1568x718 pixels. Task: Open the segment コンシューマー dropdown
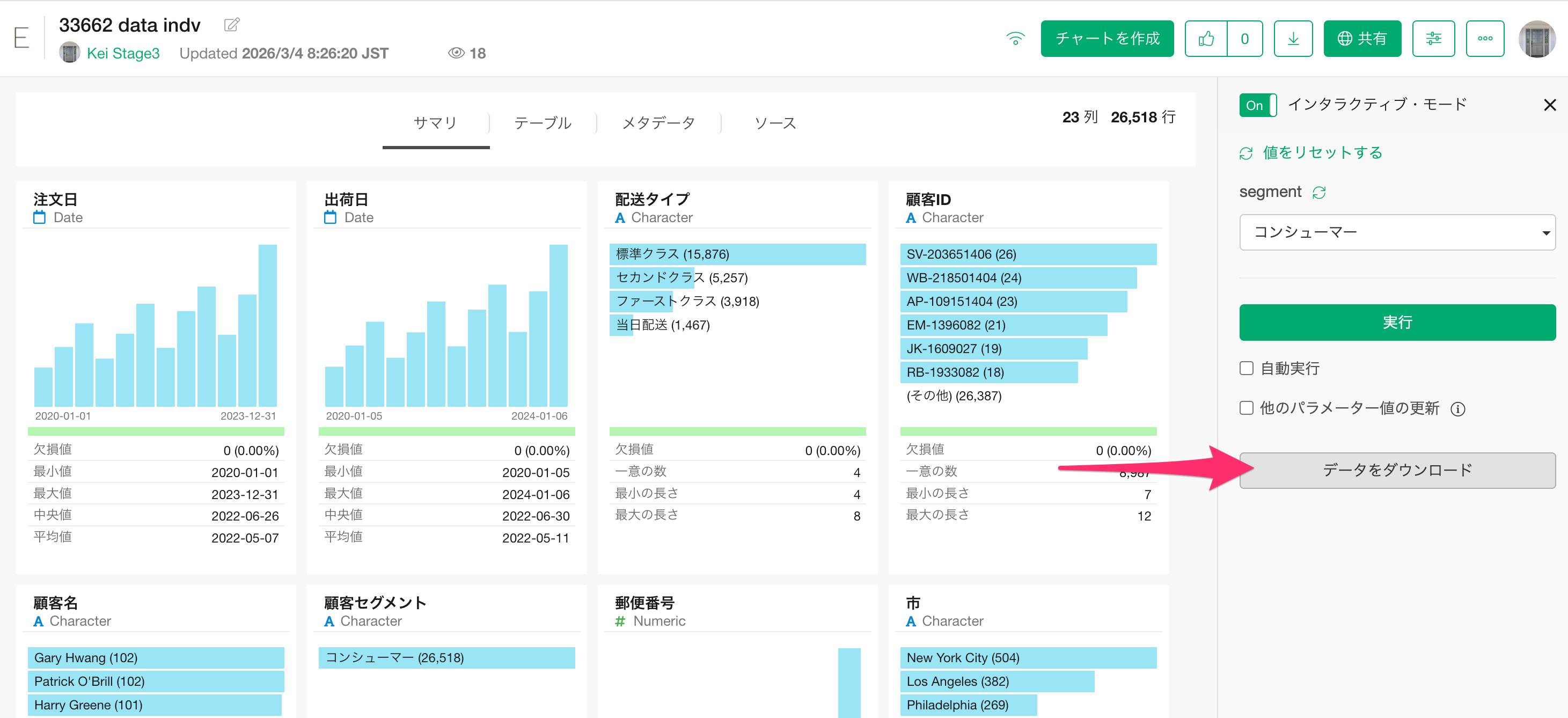1397,232
